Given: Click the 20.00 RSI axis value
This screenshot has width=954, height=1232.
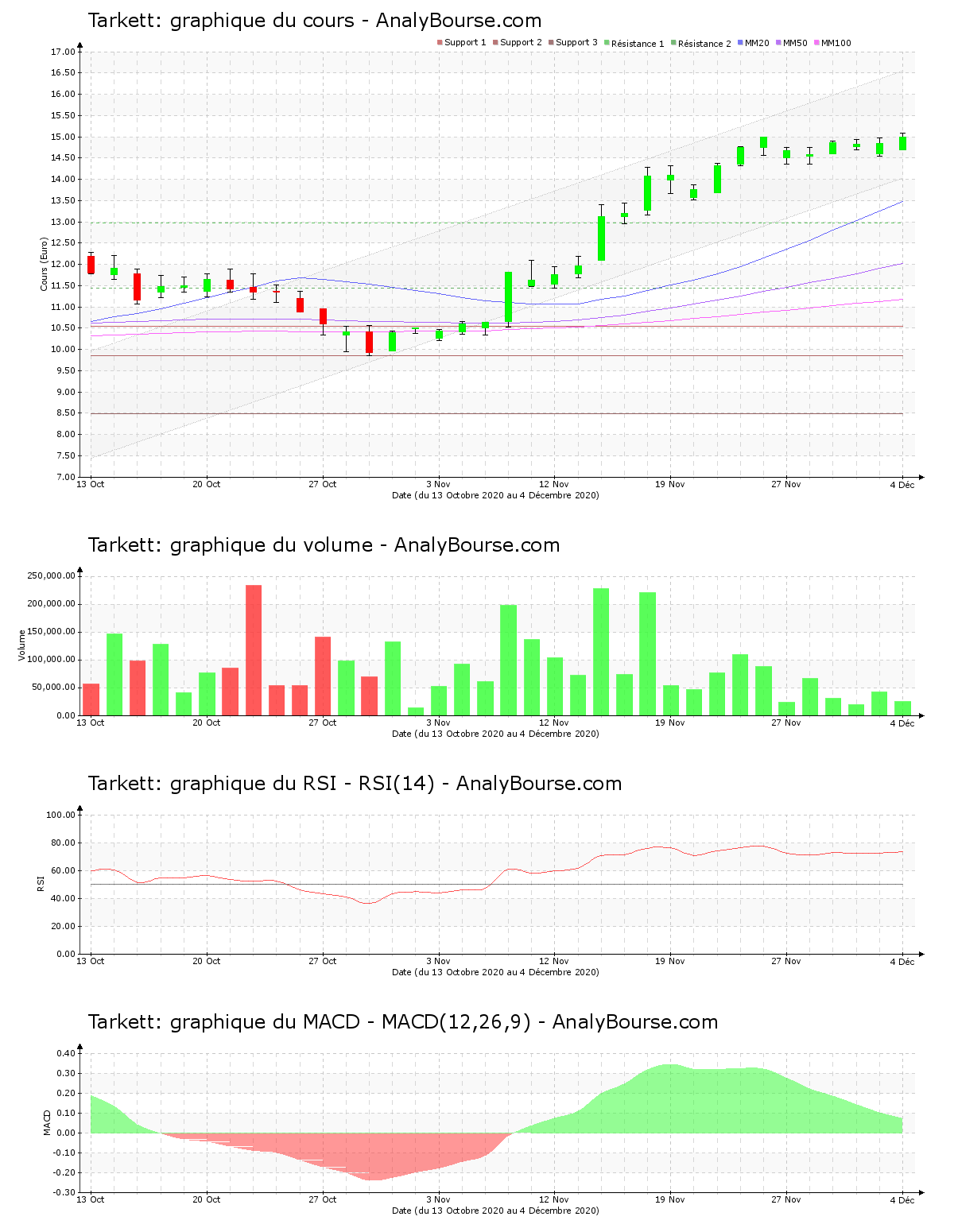Looking at the screenshot, I should 63,926.
